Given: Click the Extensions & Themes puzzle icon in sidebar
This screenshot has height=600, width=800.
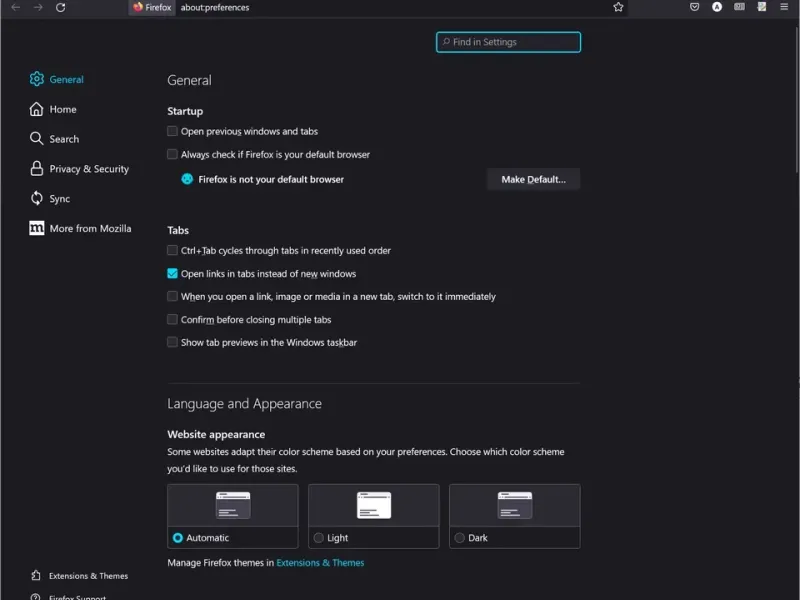Looking at the screenshot, I should (37, 576).
